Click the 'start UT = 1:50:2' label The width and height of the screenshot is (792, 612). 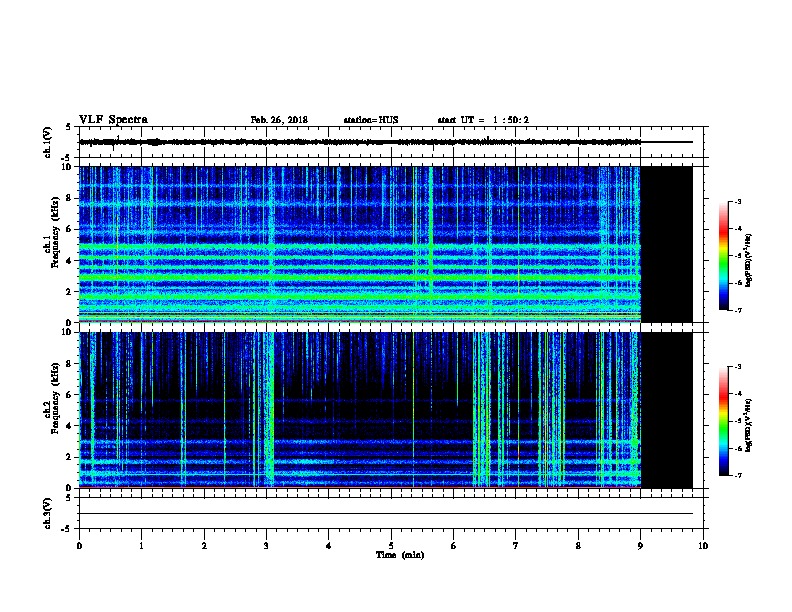coord(483,120)
